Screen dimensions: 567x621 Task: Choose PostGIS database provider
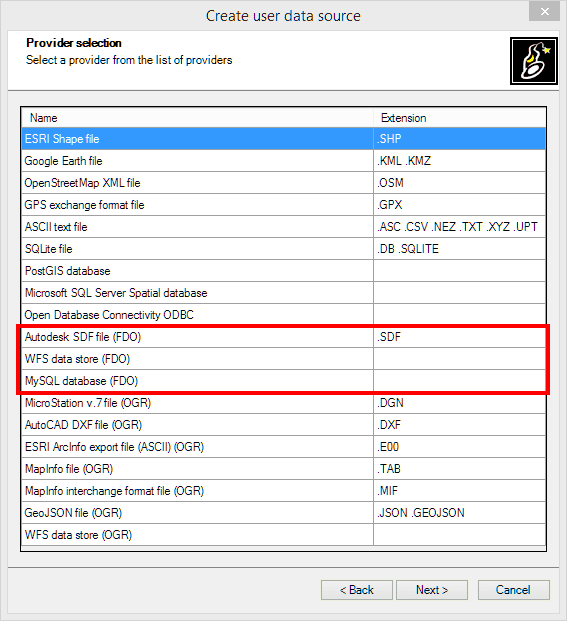click(x=284, y=271)
